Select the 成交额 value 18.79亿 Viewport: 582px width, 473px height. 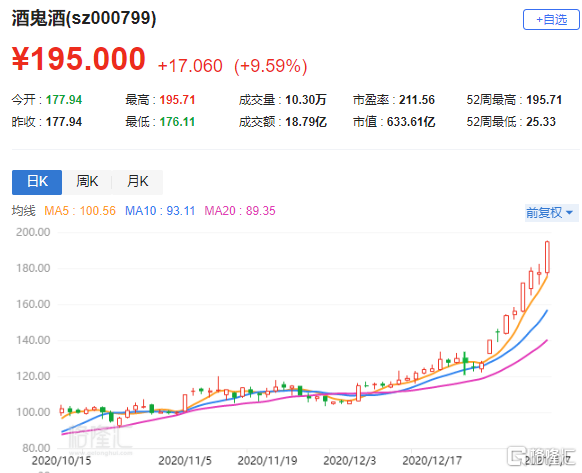(306, 121)
